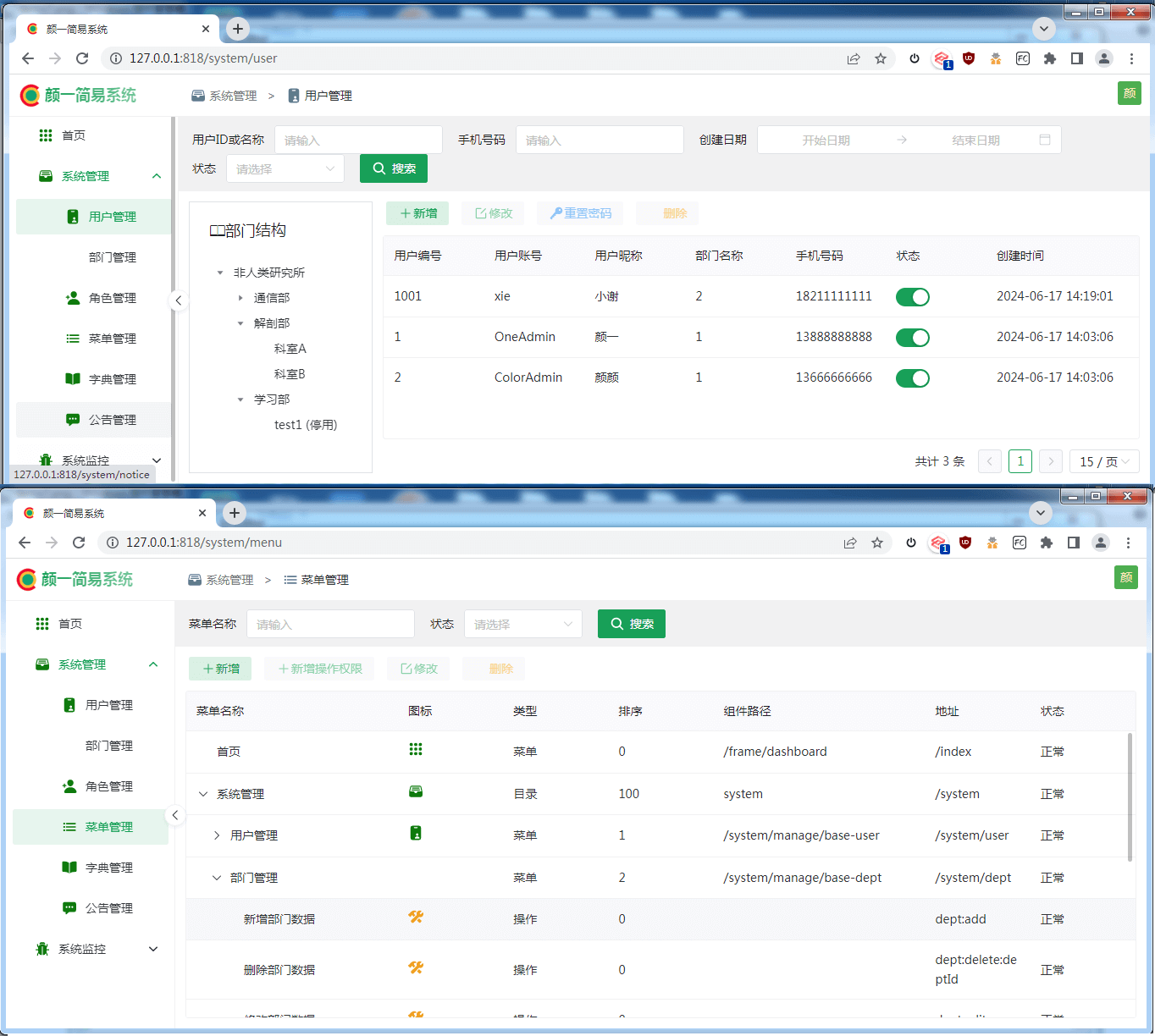Open 部门管理 in top window sidebar
1155x1036 pixels.
point(93,257)
